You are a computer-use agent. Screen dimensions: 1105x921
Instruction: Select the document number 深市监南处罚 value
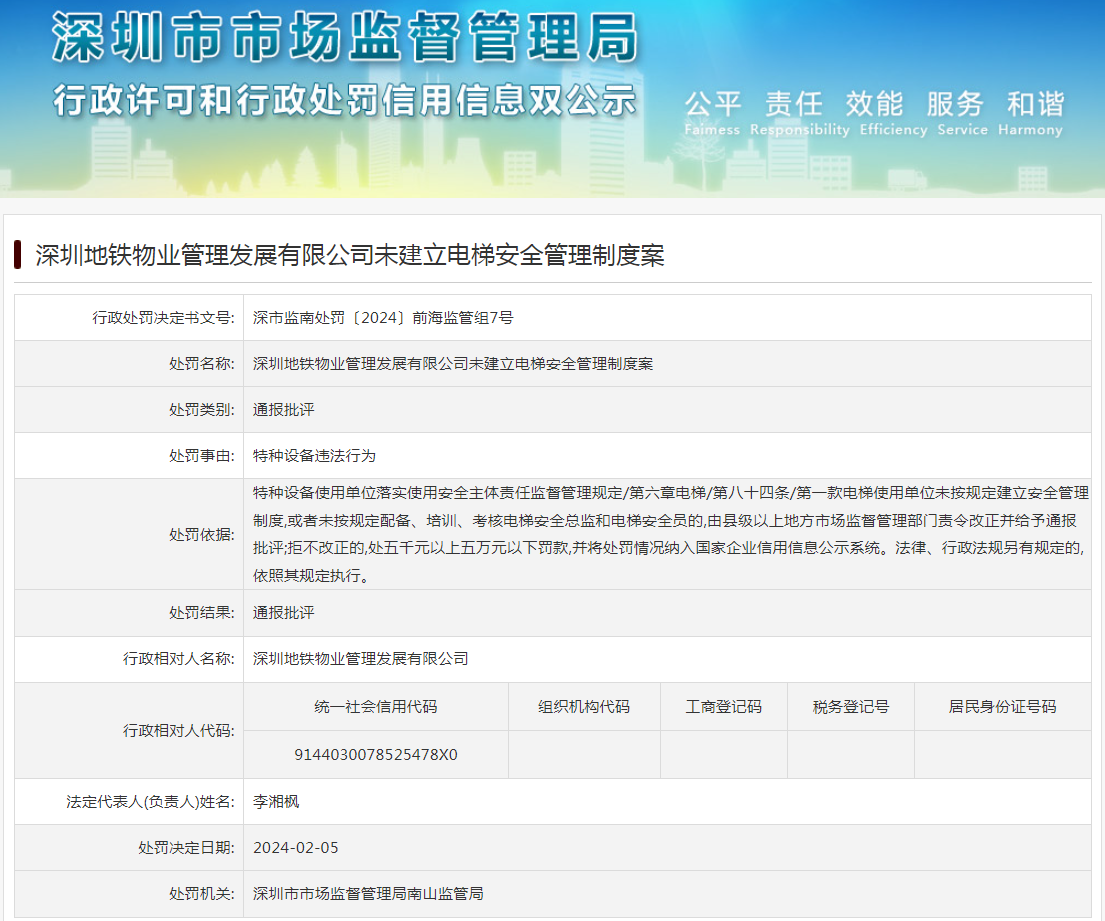point(383,318)
